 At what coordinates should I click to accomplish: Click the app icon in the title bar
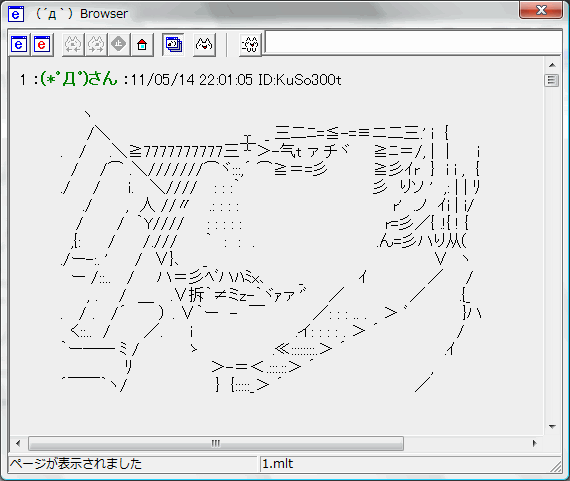16,14
